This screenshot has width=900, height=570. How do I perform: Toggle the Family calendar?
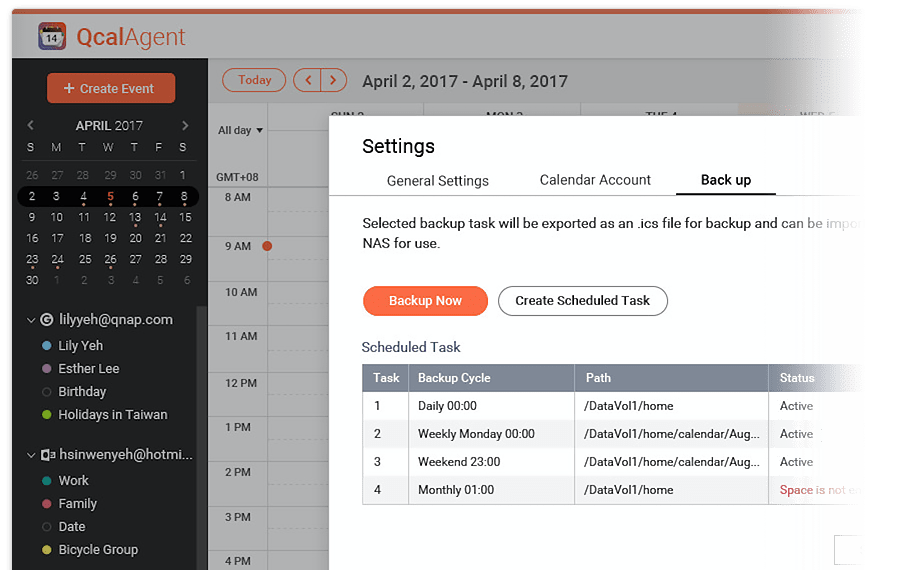[x=47, y=503]
